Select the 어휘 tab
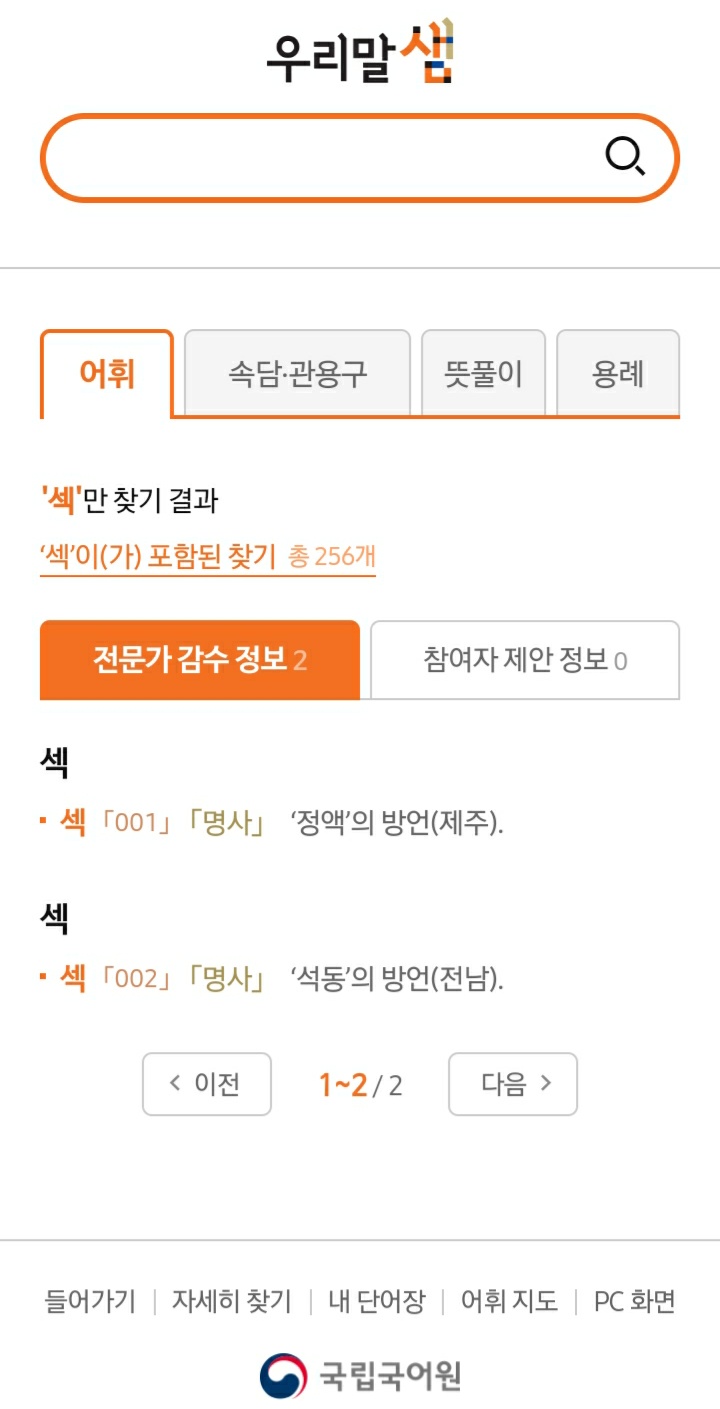Image resolution: width=720 pixels, height=1409 pixels. tap(107, 374)
